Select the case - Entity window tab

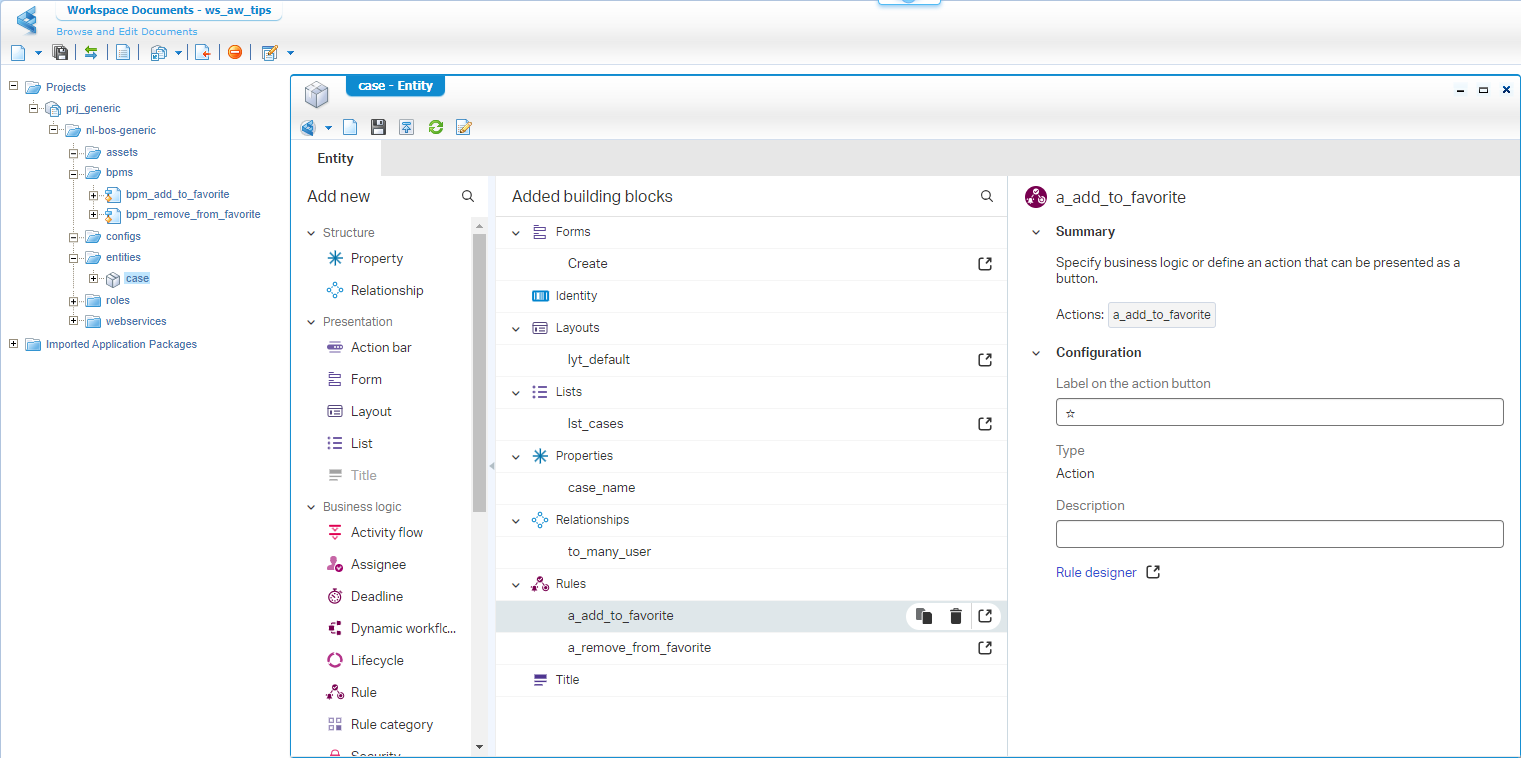395,86
